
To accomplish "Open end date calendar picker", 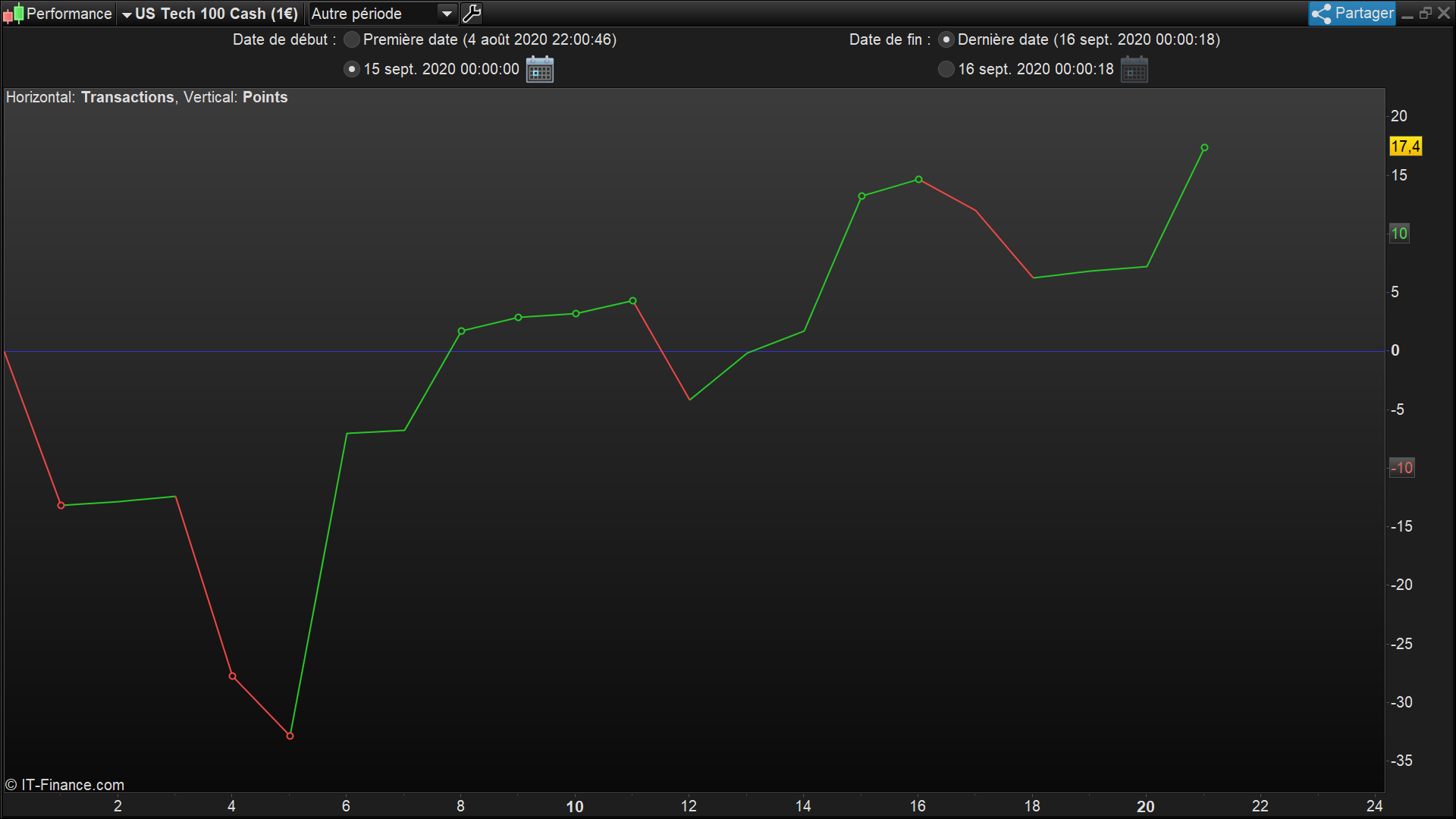I will click(1134, 70).
